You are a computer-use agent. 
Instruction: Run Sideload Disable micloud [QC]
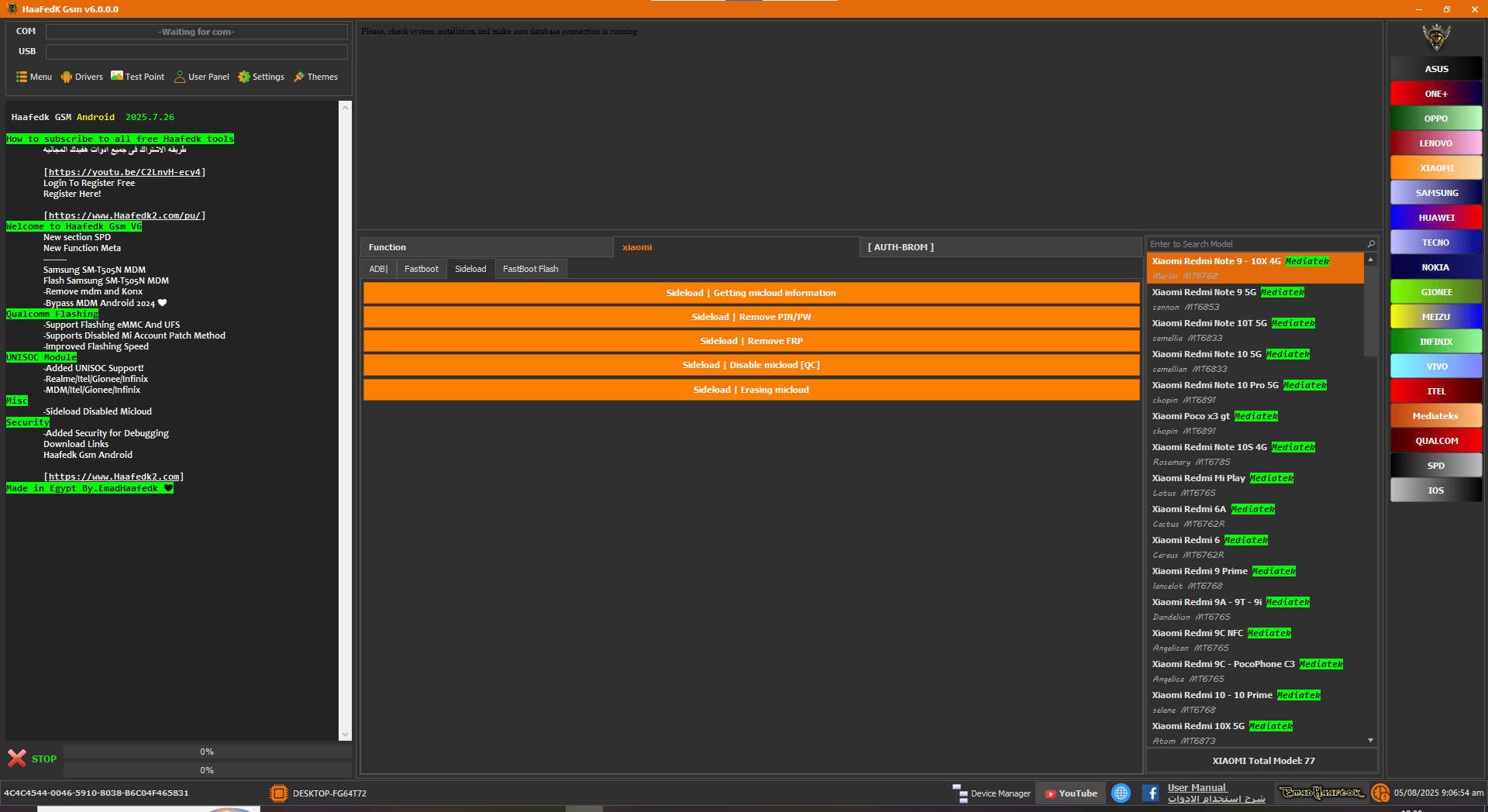point(751,365)
